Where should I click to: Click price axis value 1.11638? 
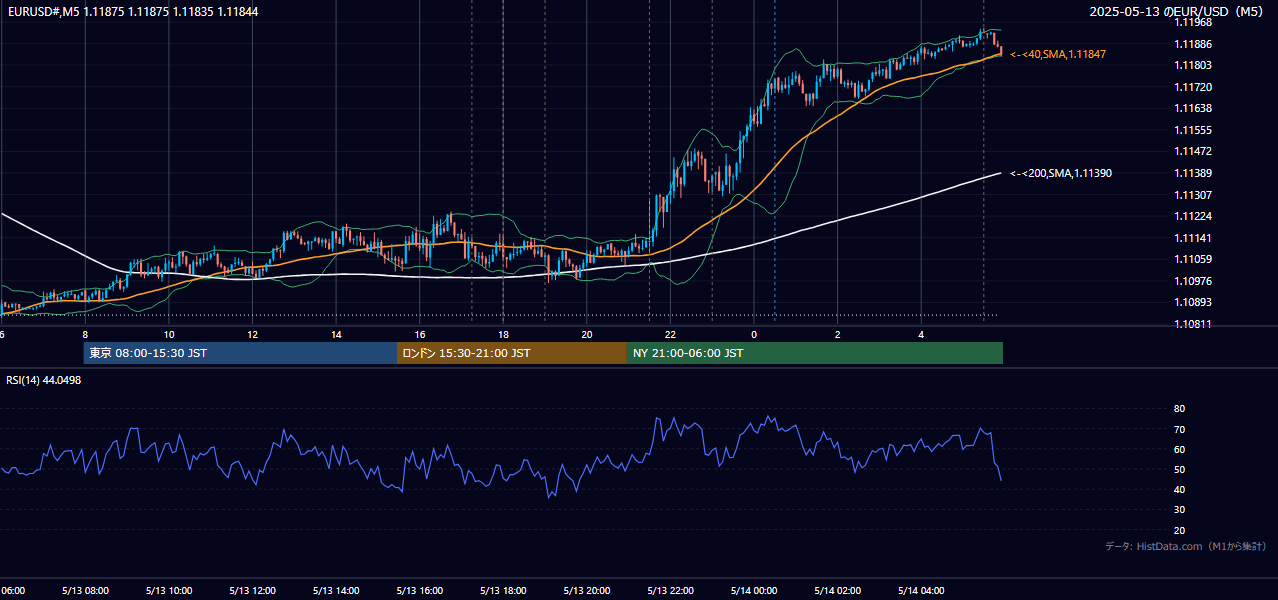click(1193, 108)
